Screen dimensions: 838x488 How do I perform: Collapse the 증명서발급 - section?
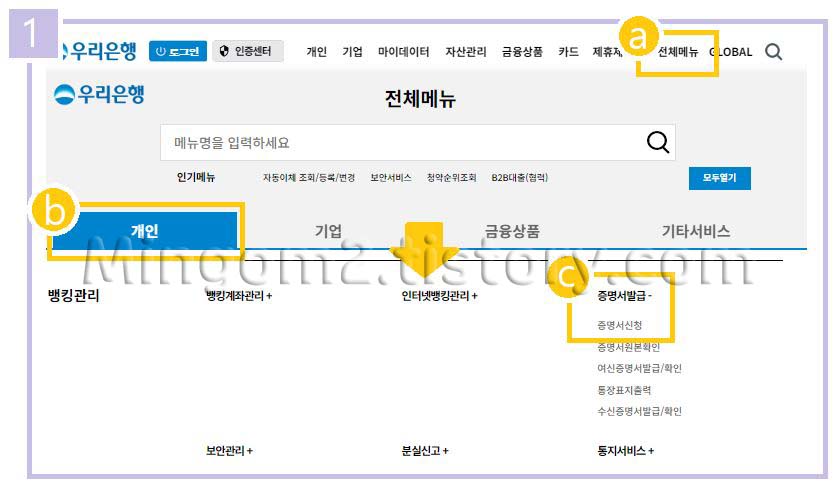click(624, 296)
